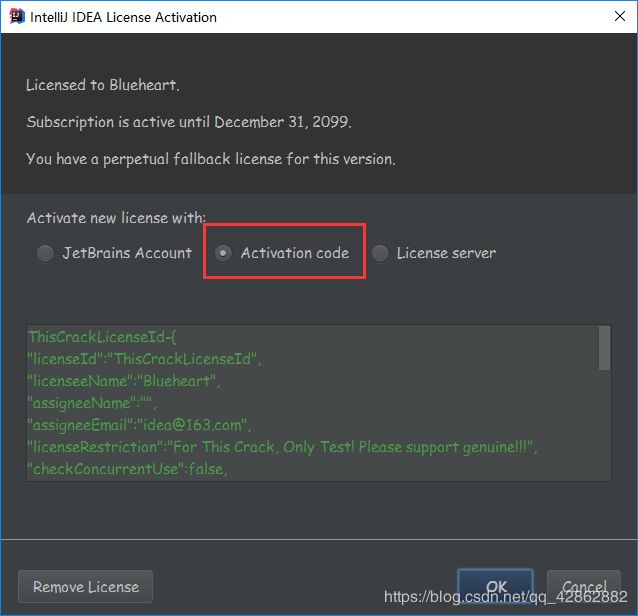
Task: Click the "assigneeName" line in code area
Action: [x=92, y=403]
